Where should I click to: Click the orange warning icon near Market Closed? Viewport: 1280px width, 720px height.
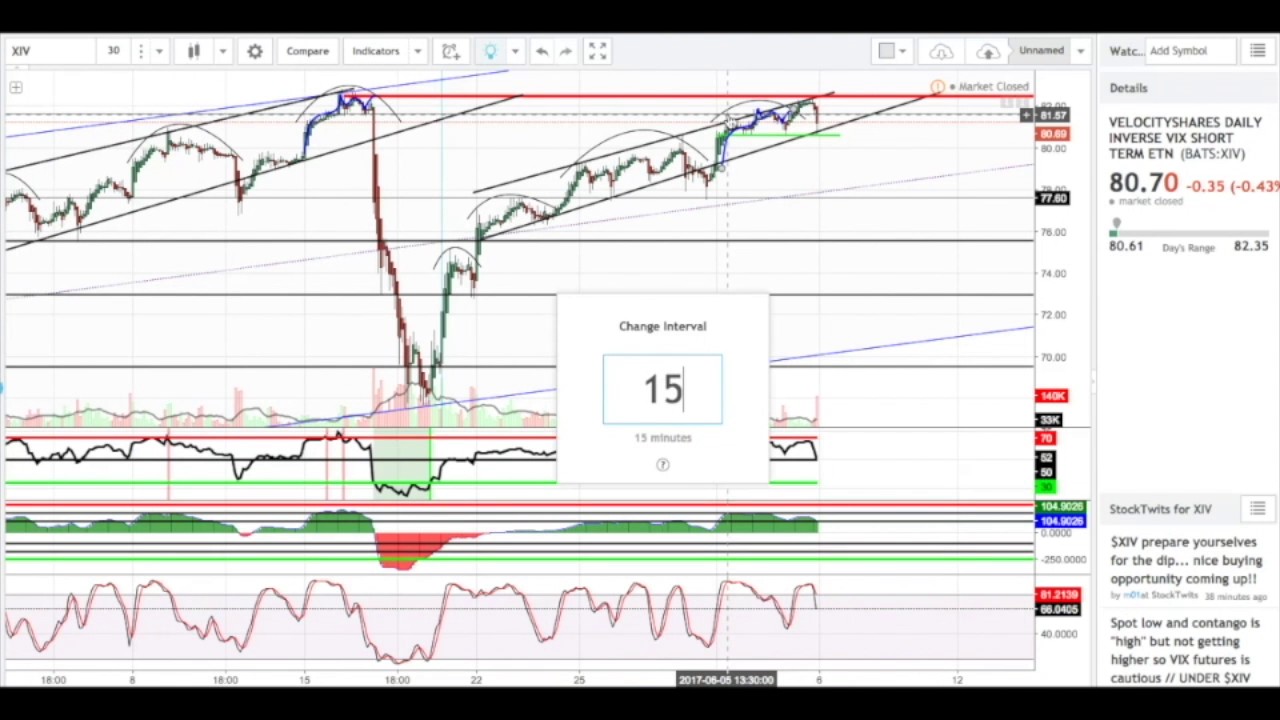[937, 87]
